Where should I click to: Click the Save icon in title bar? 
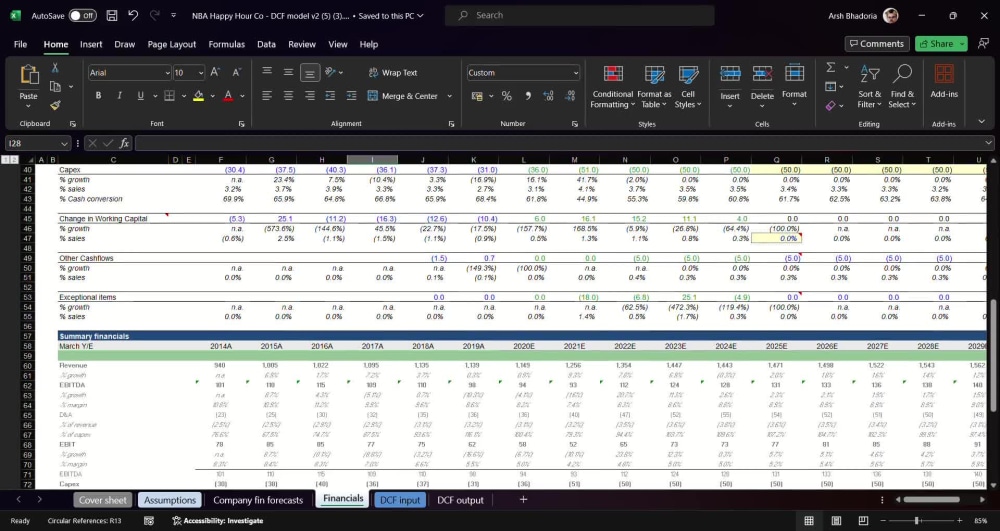point(112,15)
